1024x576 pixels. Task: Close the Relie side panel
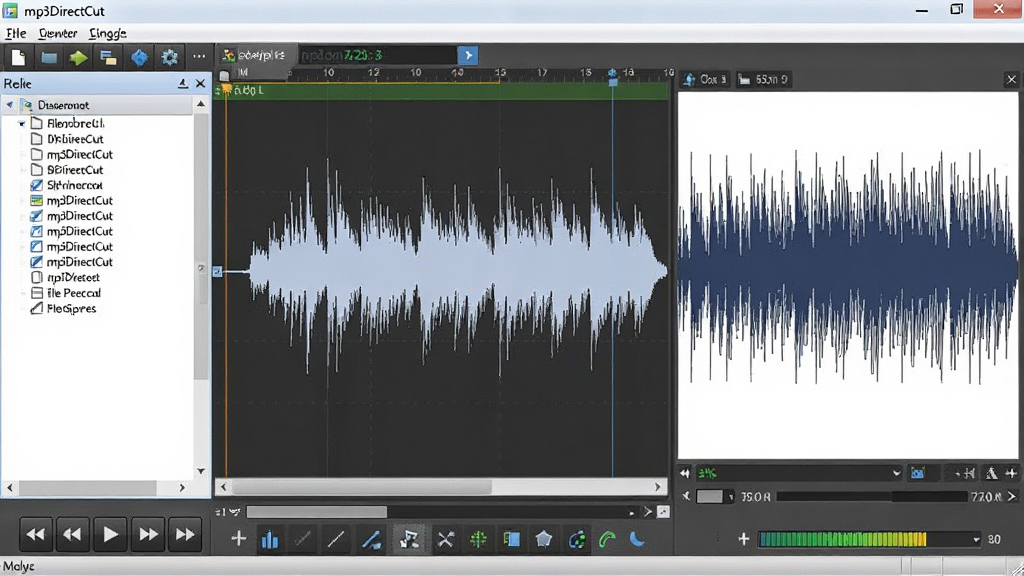click(200, 84)
